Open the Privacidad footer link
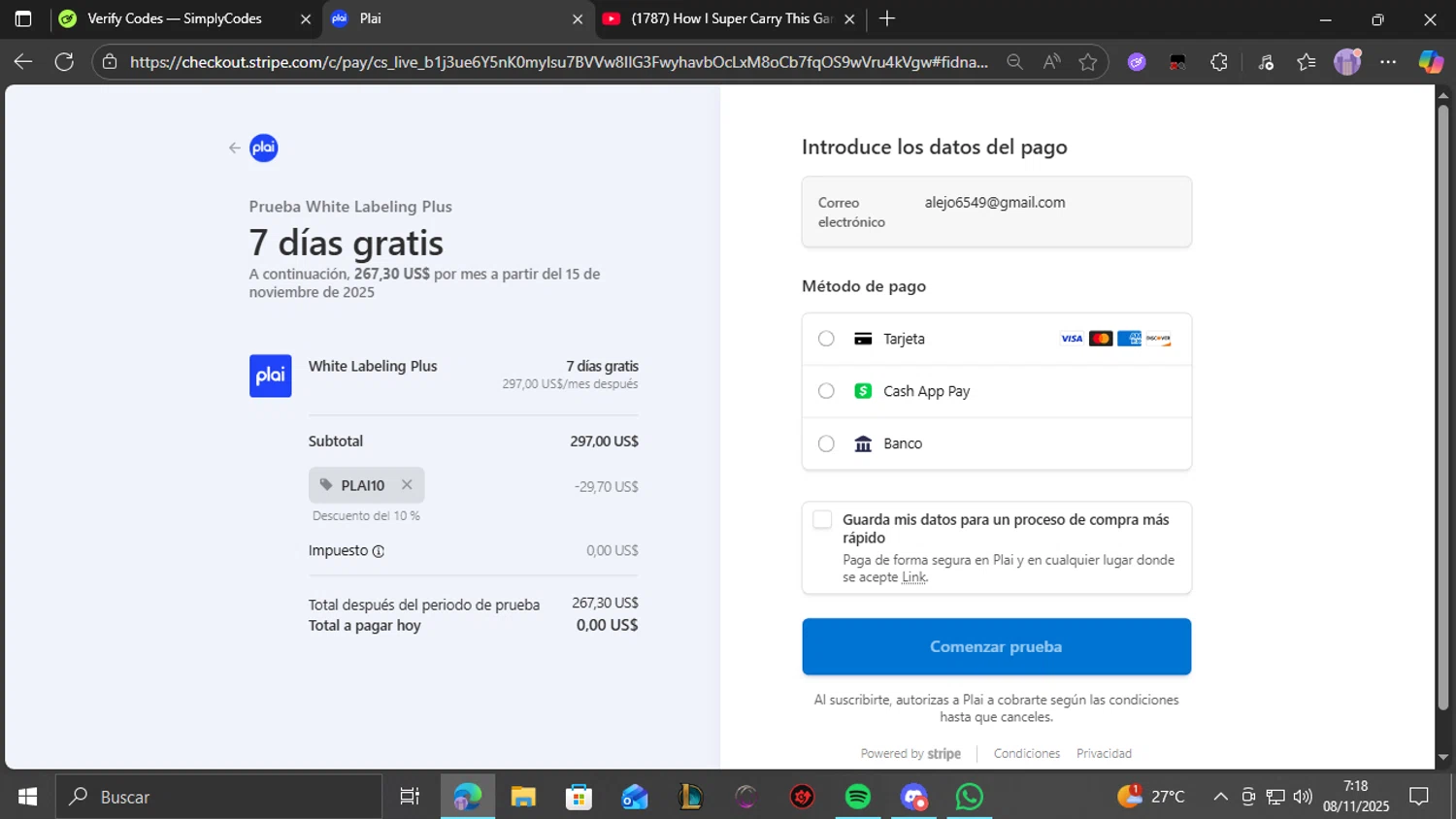 point(1104,754)
